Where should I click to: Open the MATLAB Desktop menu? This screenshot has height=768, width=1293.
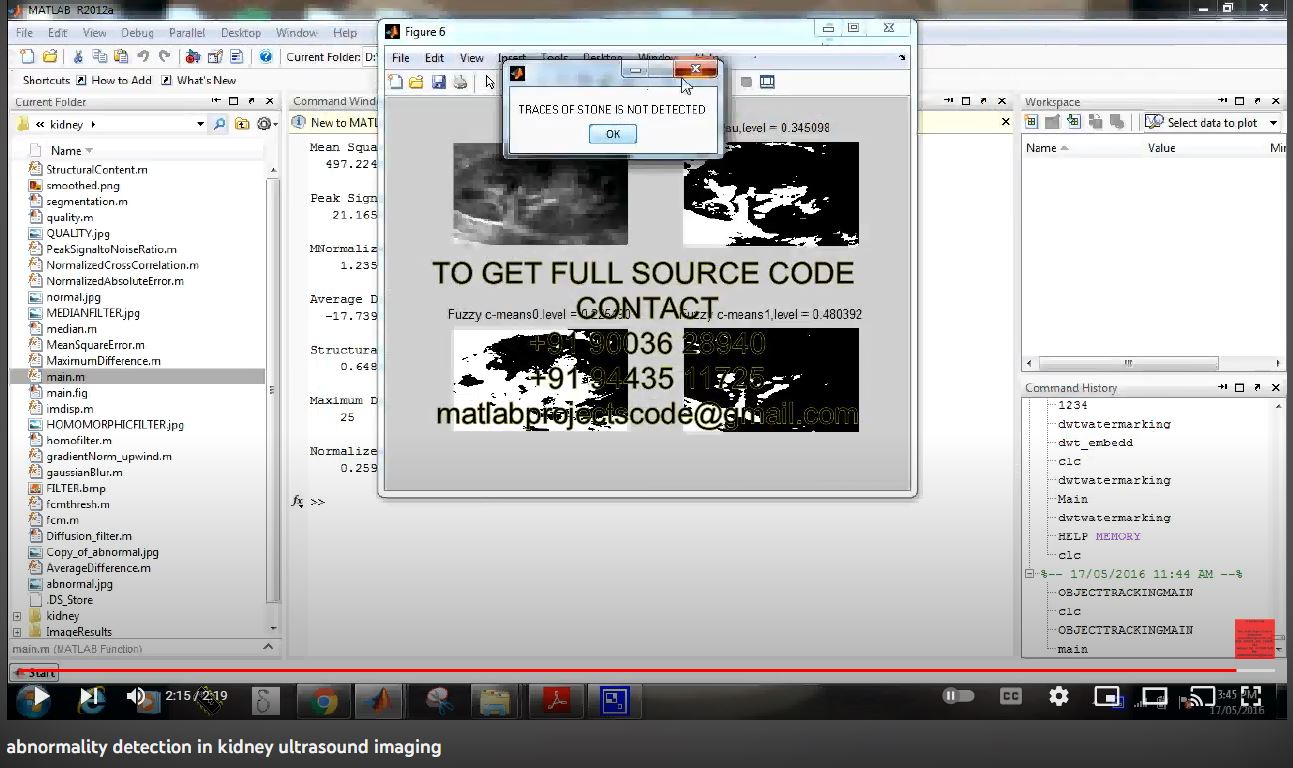point(241,33)
